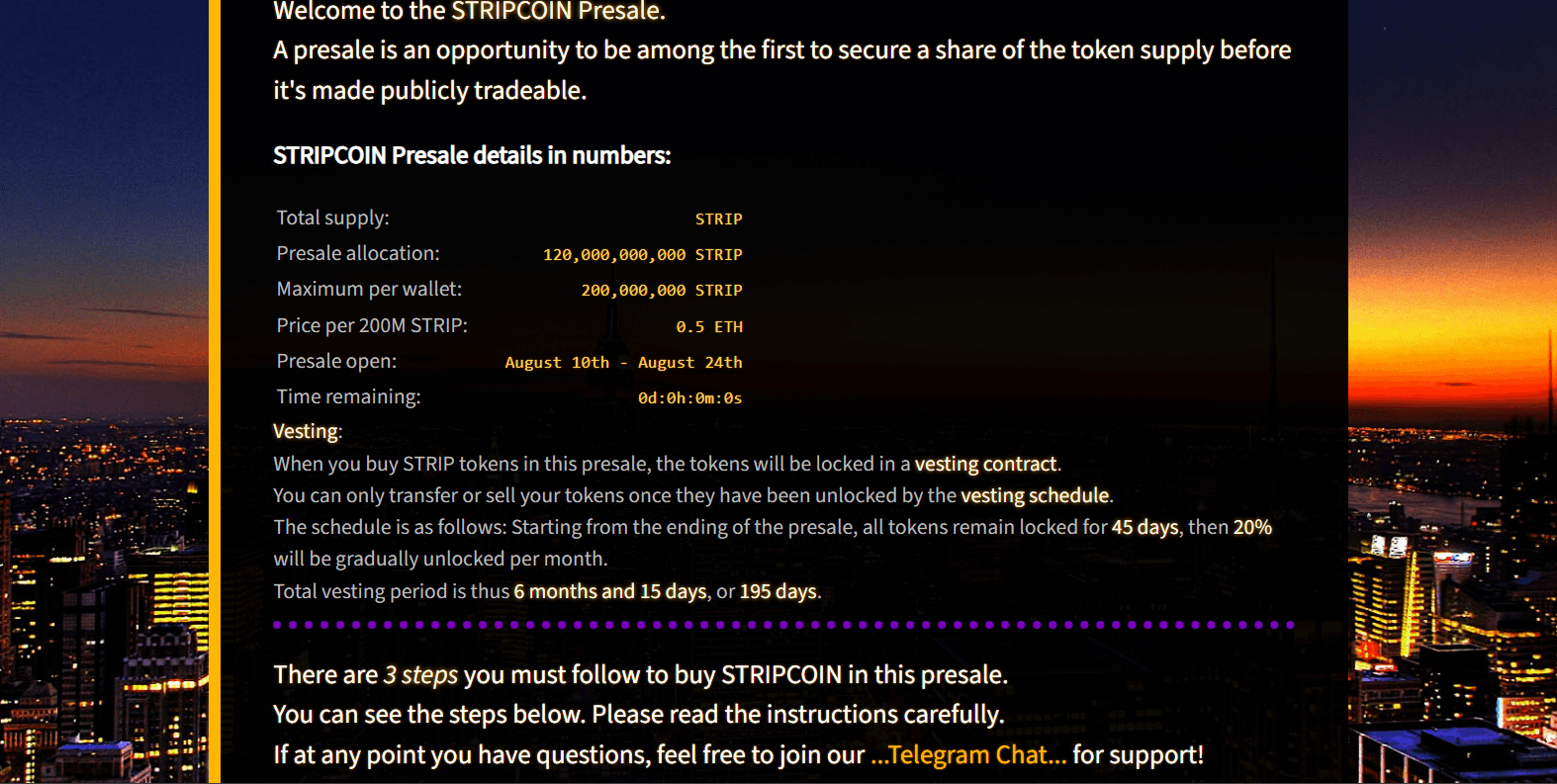
Task: Click the italic '3 steps' text
Action: click(420, 674)
